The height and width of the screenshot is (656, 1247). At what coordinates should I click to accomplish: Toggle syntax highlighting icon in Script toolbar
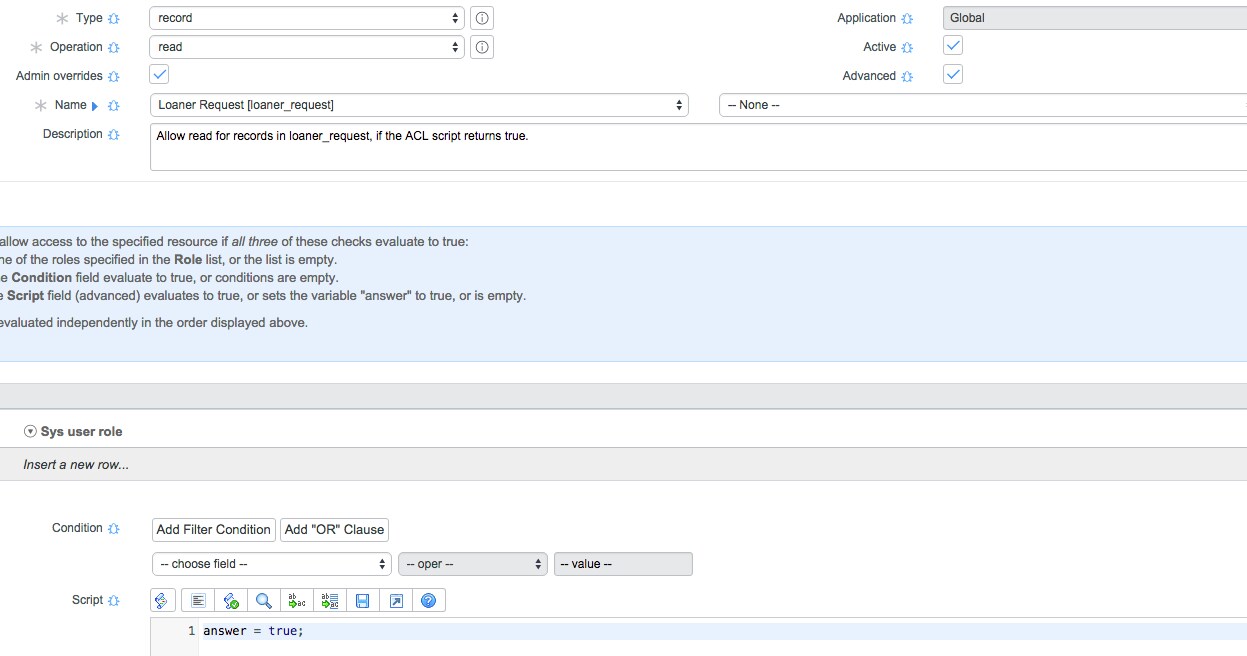[x=164, y=600]
